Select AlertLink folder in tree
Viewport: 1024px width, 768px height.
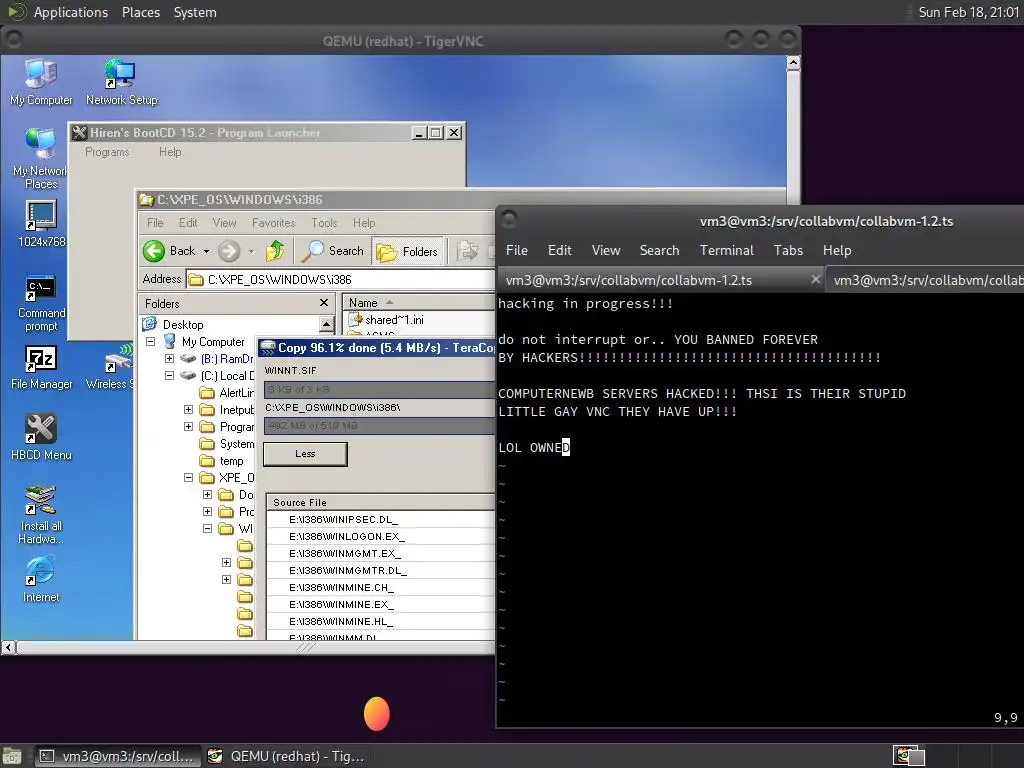coord(227,392)
